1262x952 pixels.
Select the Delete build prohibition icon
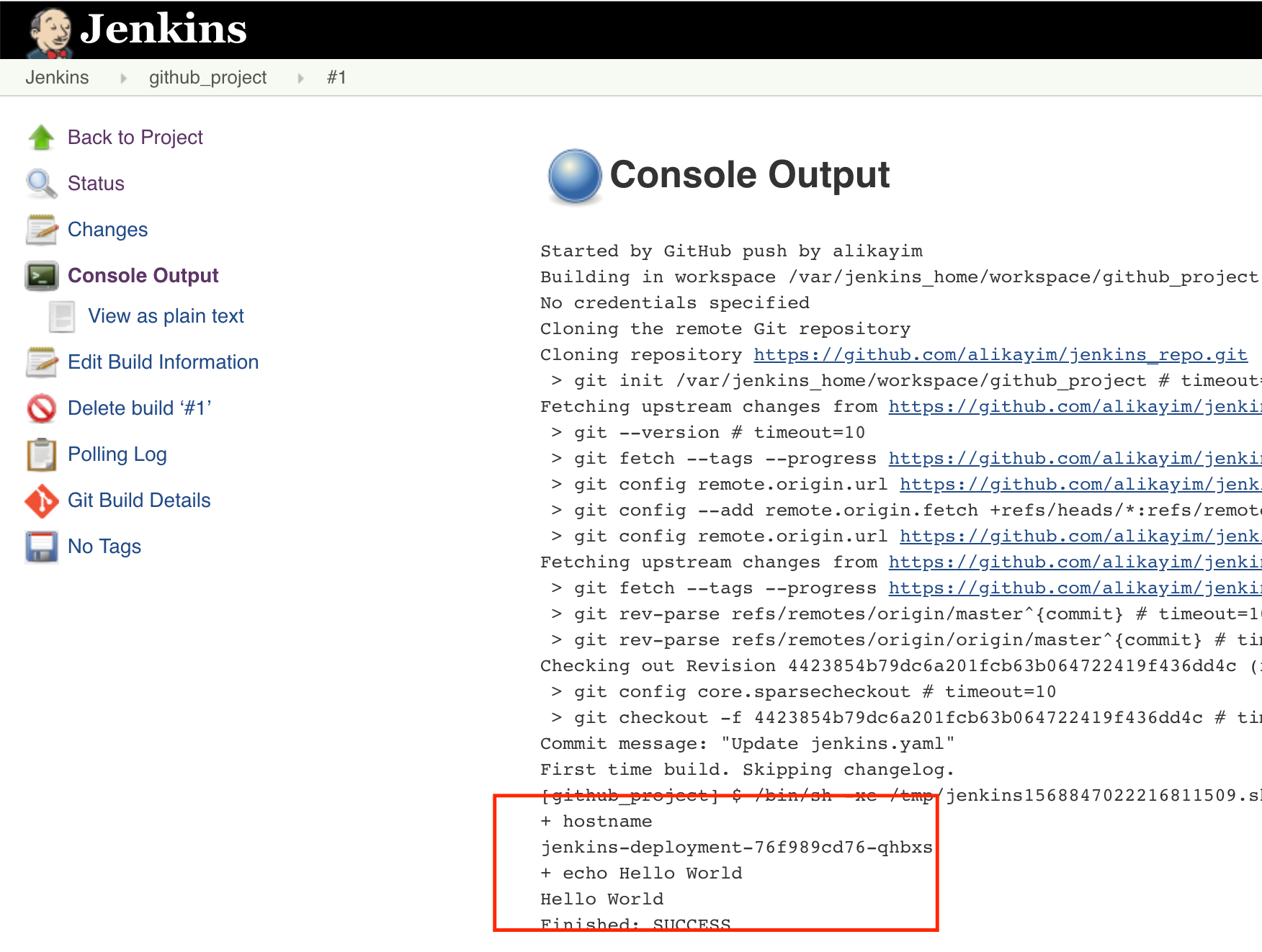point(41,408)
